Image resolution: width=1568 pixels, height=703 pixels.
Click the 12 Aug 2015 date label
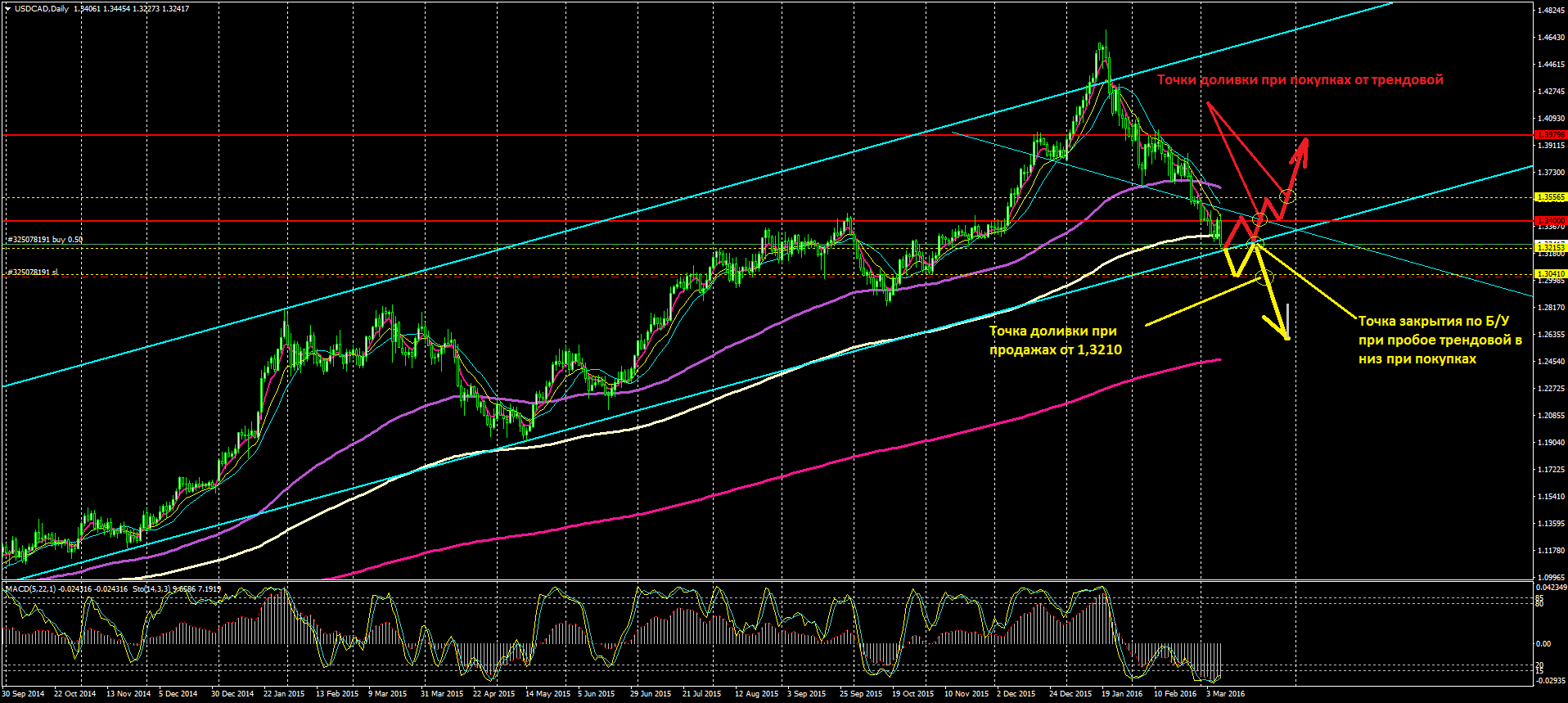pos(757,694)
